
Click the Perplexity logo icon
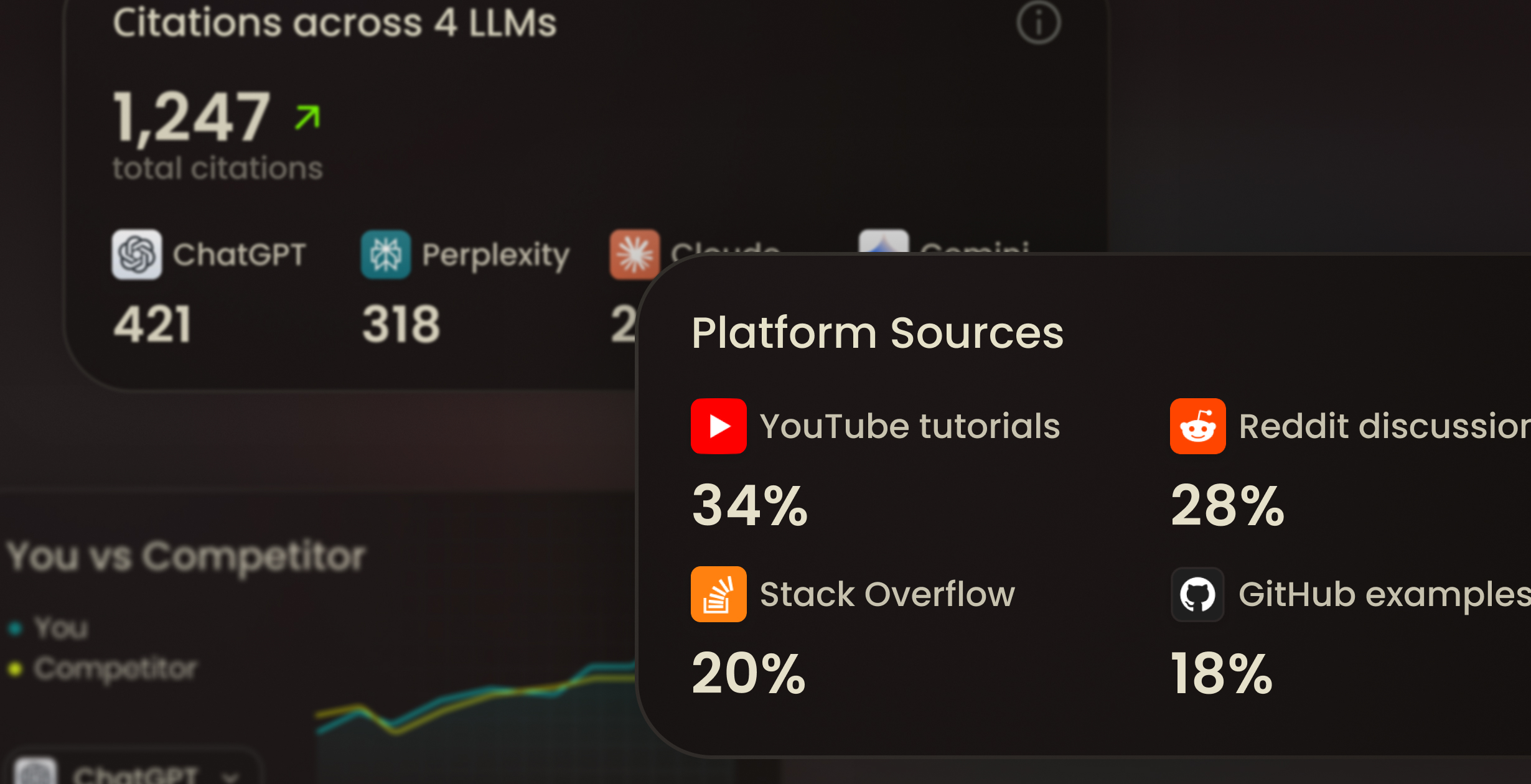386,254
